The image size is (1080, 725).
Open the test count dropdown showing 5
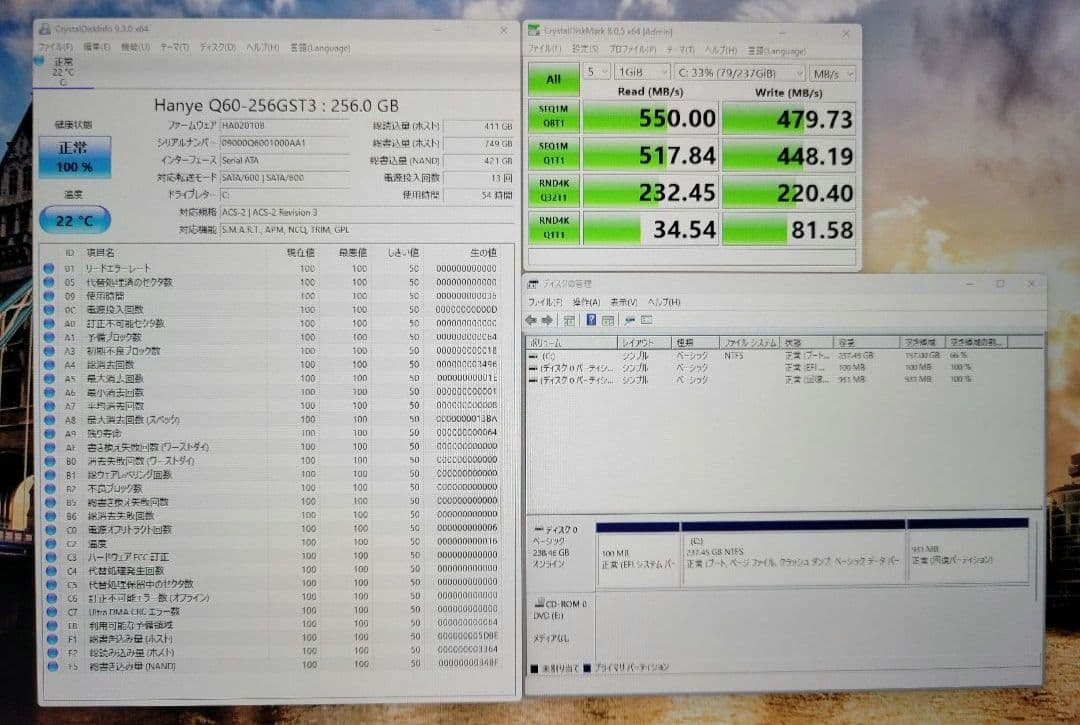[597, 72]
